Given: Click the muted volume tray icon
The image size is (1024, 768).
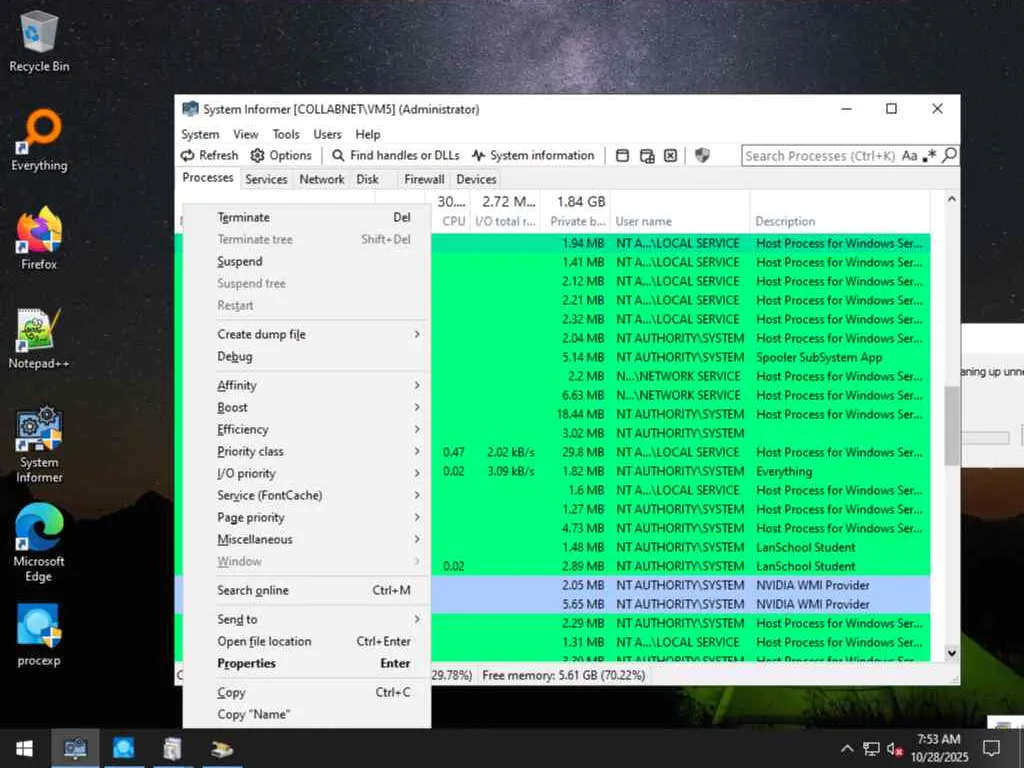Looking at the screenshot, I should pyautogui.click(x=895, y=749).
